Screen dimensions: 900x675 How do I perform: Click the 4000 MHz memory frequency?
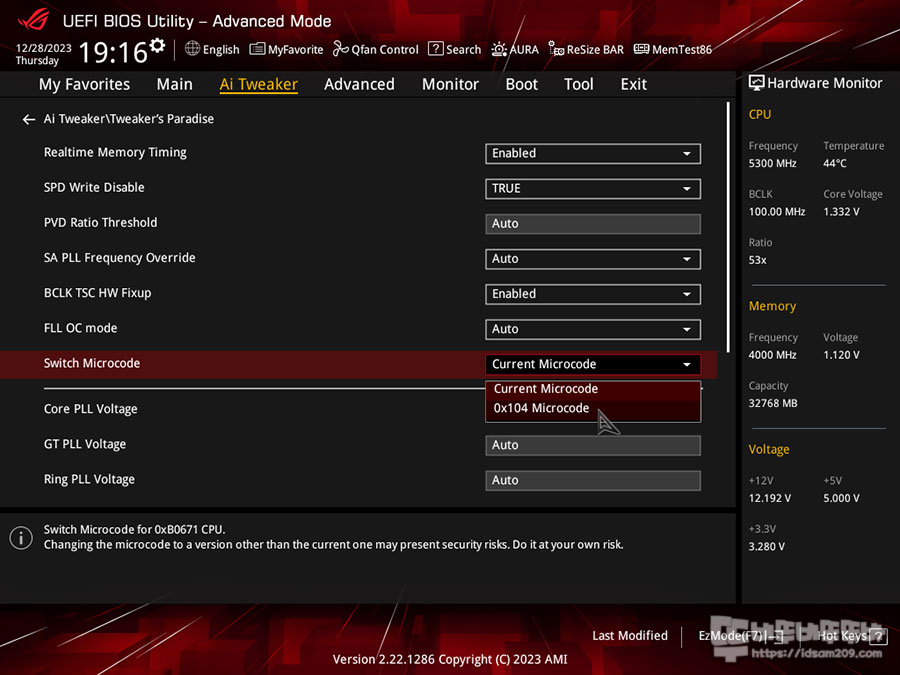pos(773,355)
